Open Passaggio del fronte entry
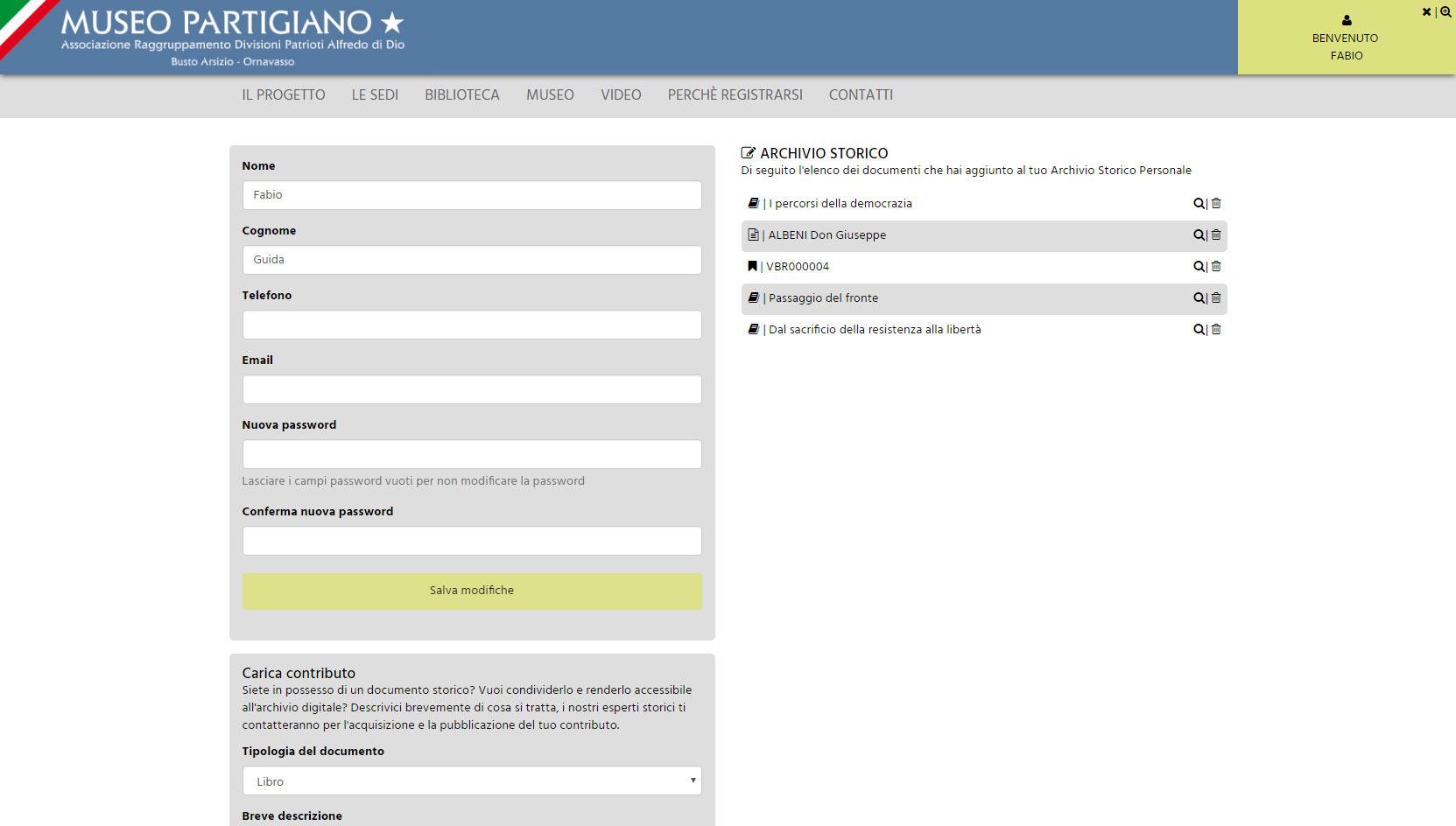 click(823, 297)
